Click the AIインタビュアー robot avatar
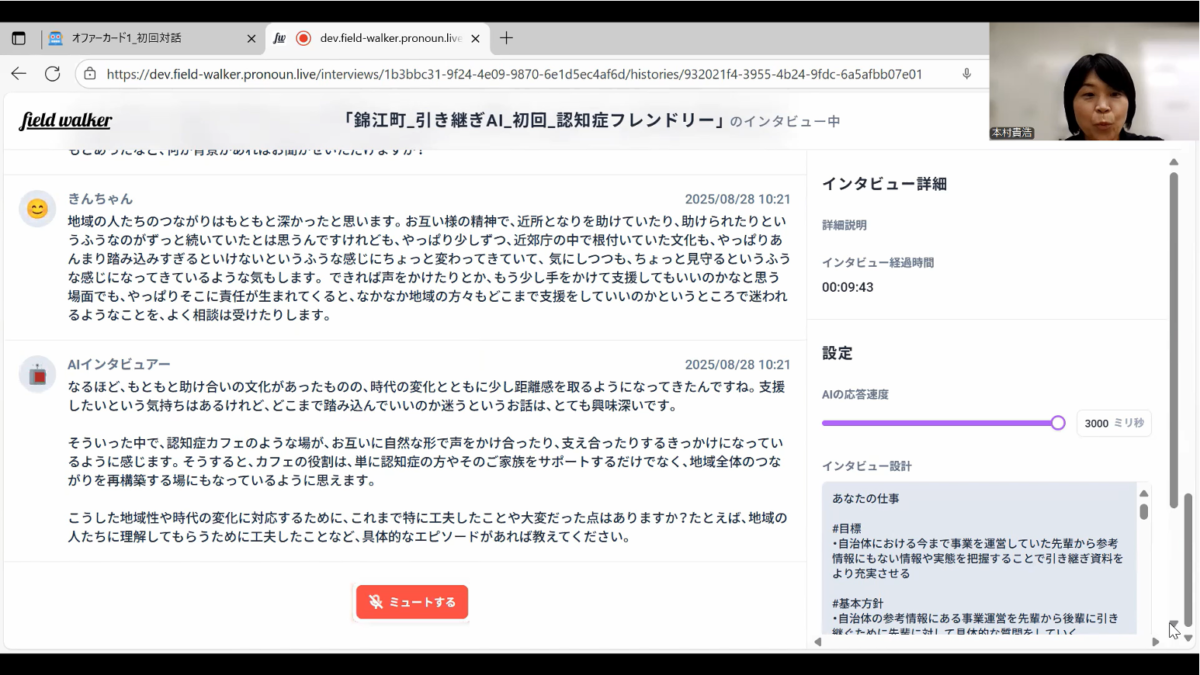The width and height of the screenshot is (1200, 675). [x=37, y=375]
